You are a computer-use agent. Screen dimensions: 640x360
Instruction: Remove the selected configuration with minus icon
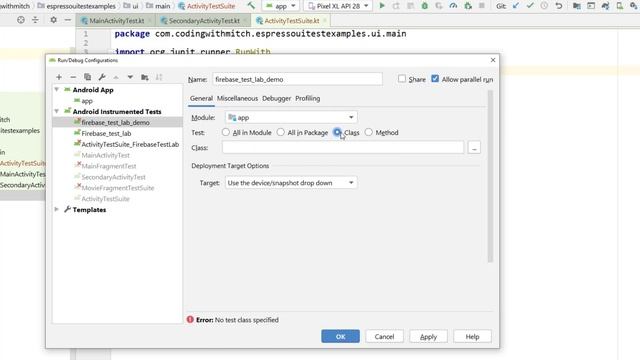pos(73,77)
